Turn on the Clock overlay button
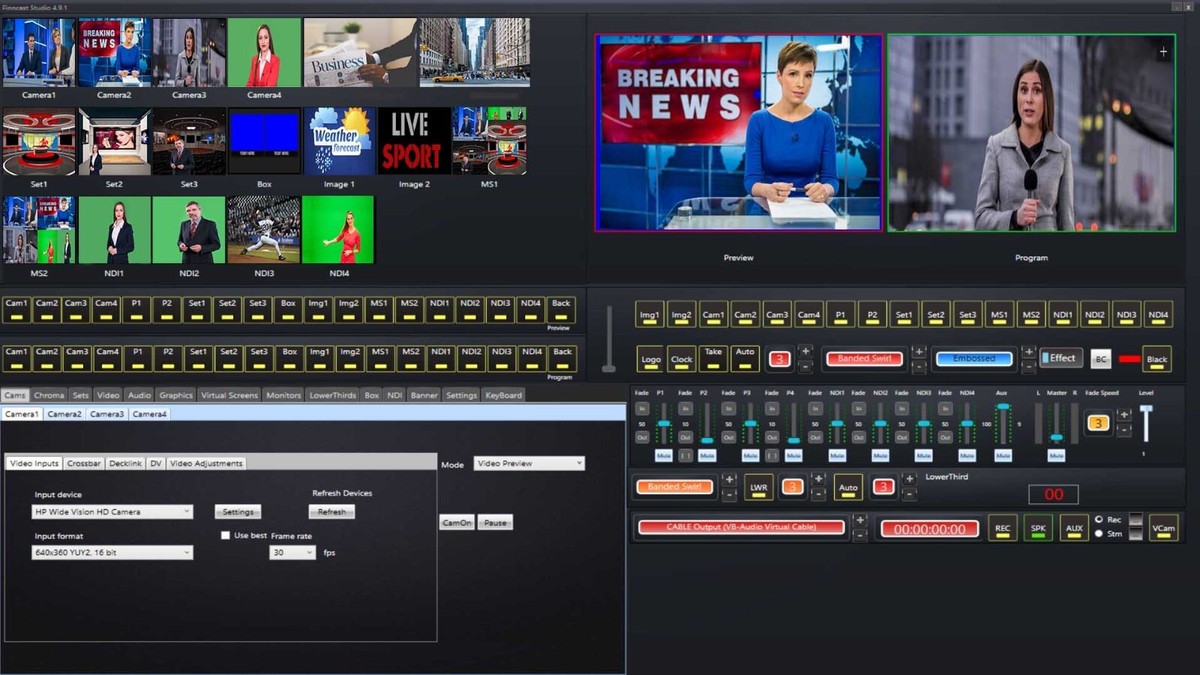The width and height of the screenshot is (1200, 675). pyautogui.click(x=682, y=358)
